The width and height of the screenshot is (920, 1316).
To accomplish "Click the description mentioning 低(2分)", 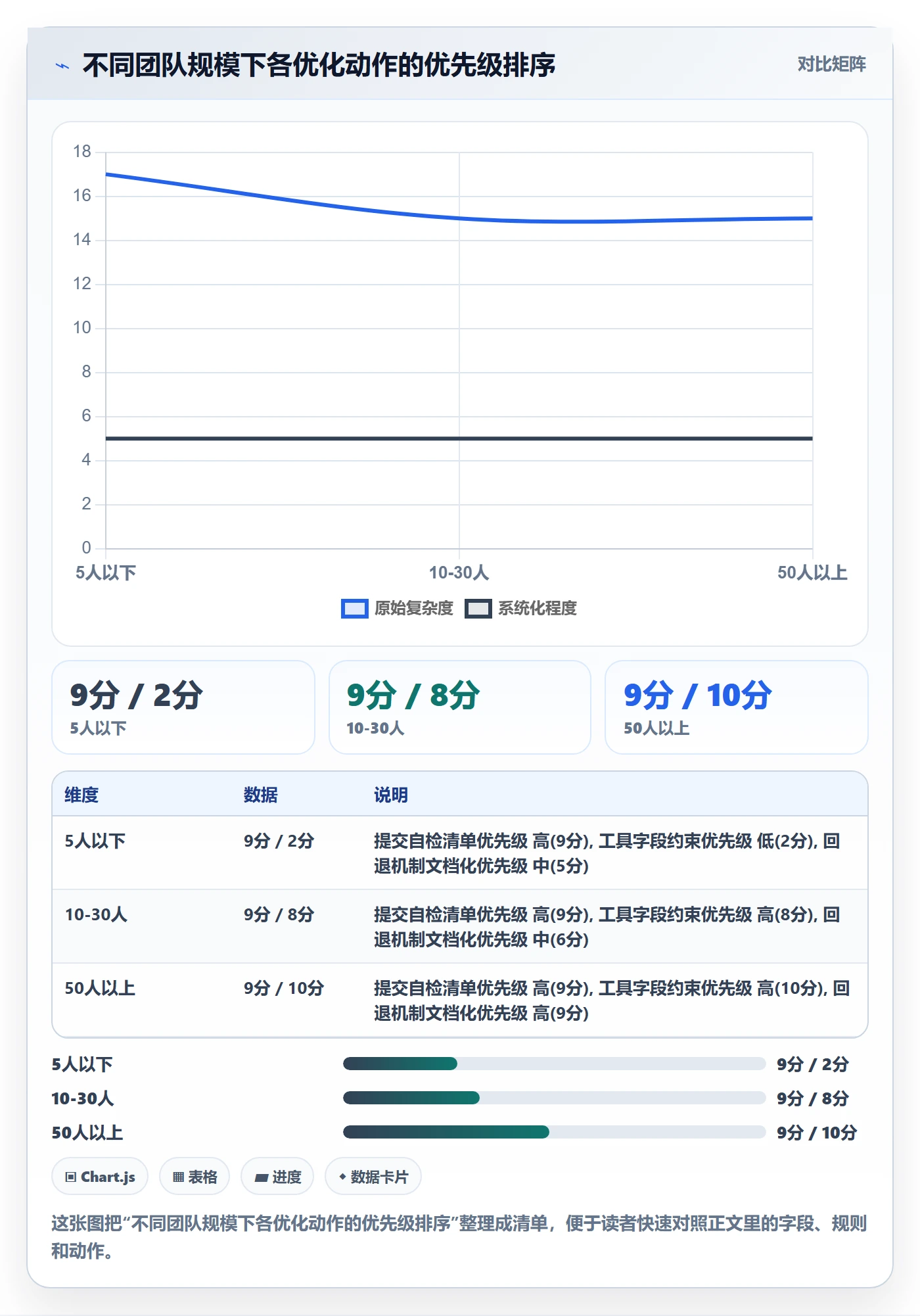I will coord(607,853).
